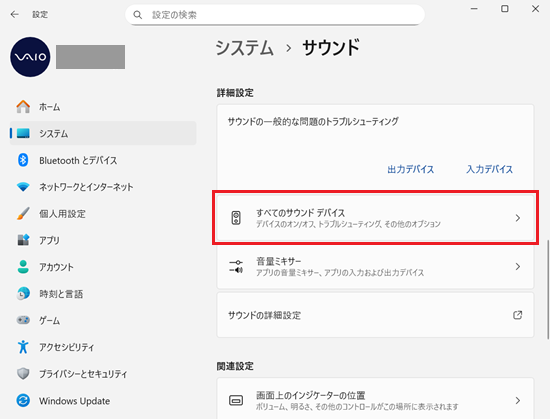Click the プライバシー shield icon

(x=23, y=373)
